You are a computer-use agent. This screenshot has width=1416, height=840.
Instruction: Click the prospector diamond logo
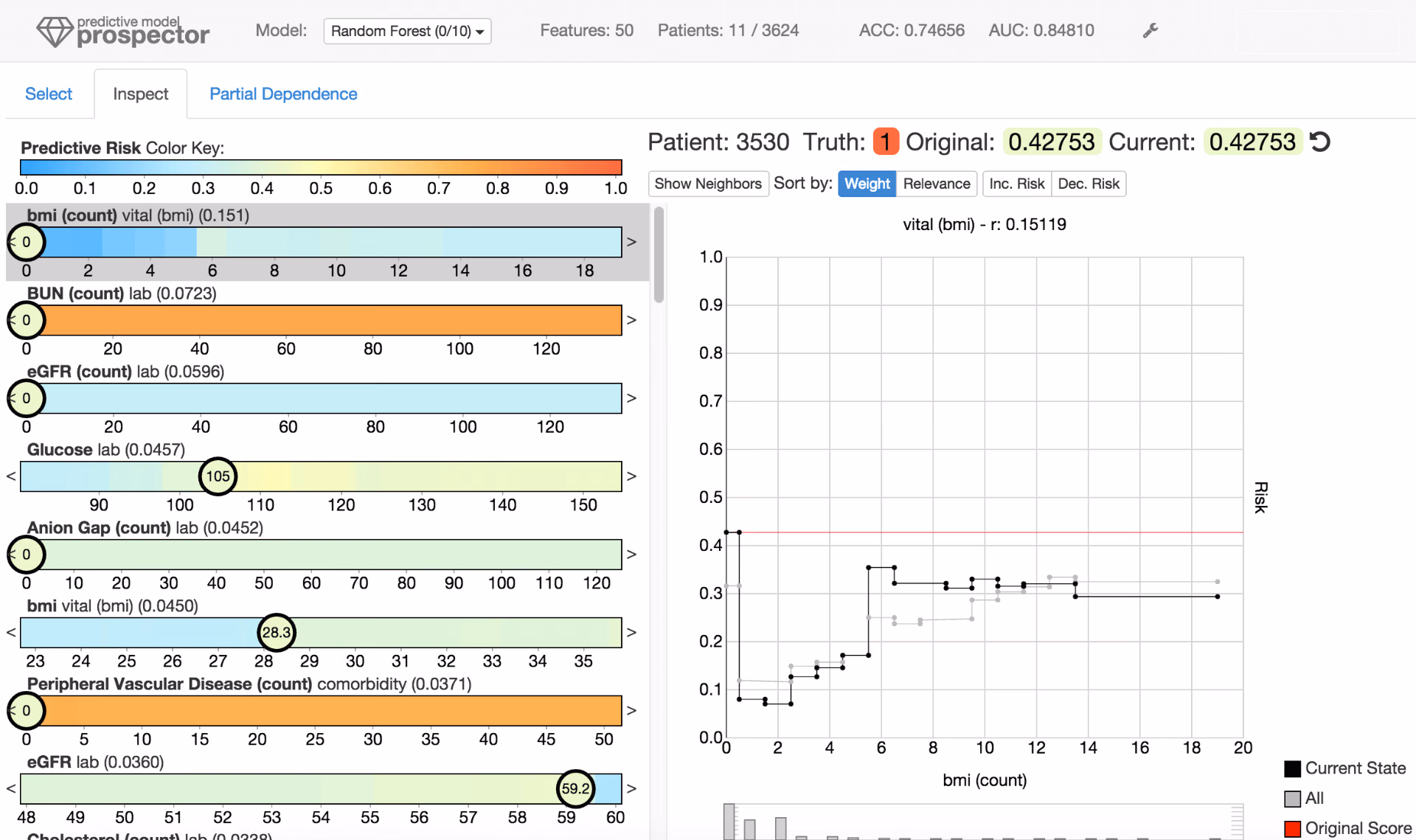click(55, 32)
